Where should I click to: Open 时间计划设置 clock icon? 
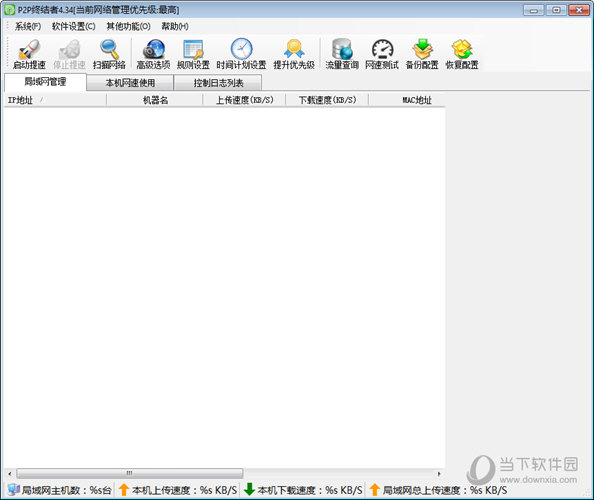241,48
